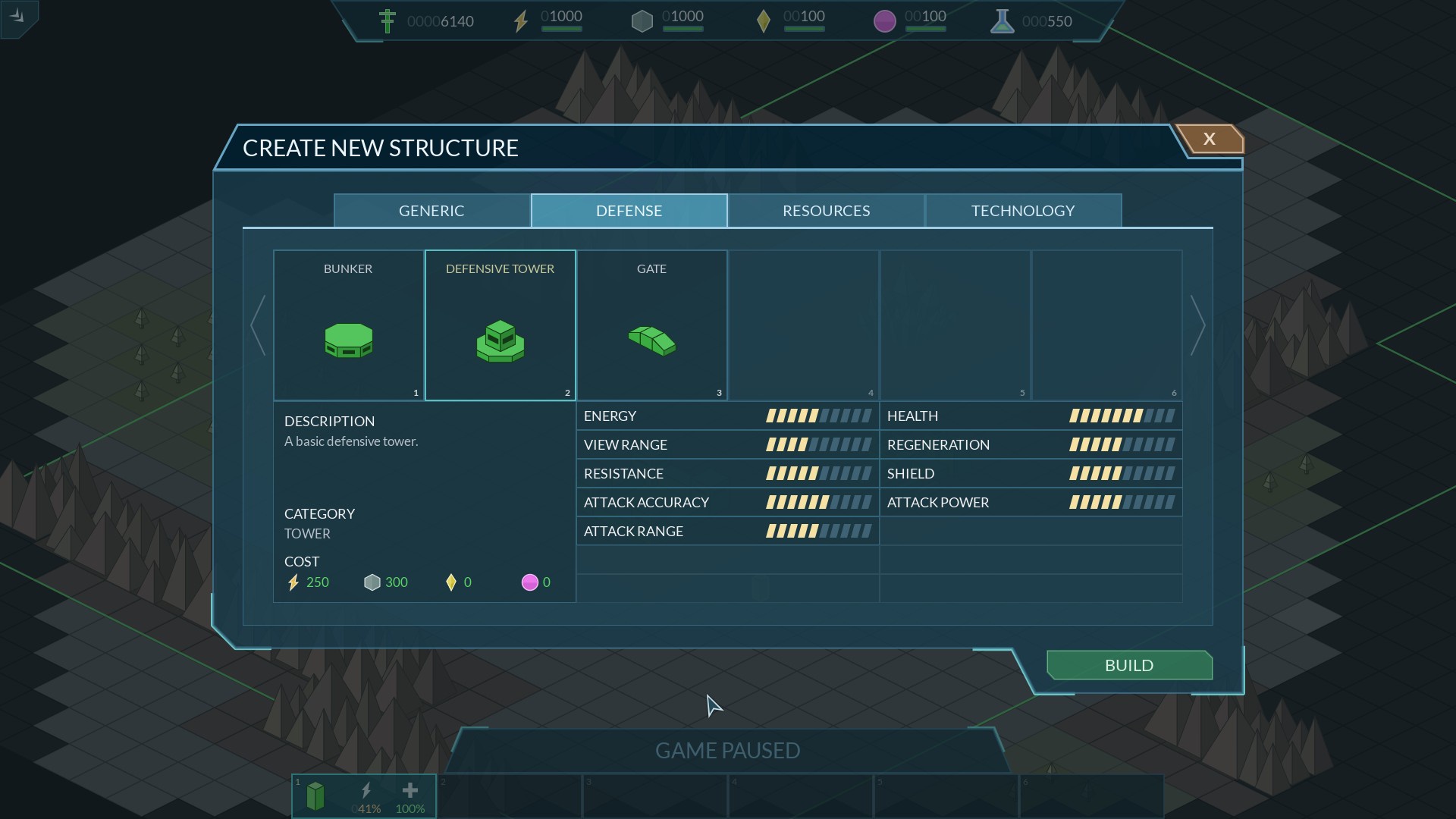The height and width of the screenshot is (819, 1456).
Task: Switch to the Resources tab
Action: tap(826, 211)
